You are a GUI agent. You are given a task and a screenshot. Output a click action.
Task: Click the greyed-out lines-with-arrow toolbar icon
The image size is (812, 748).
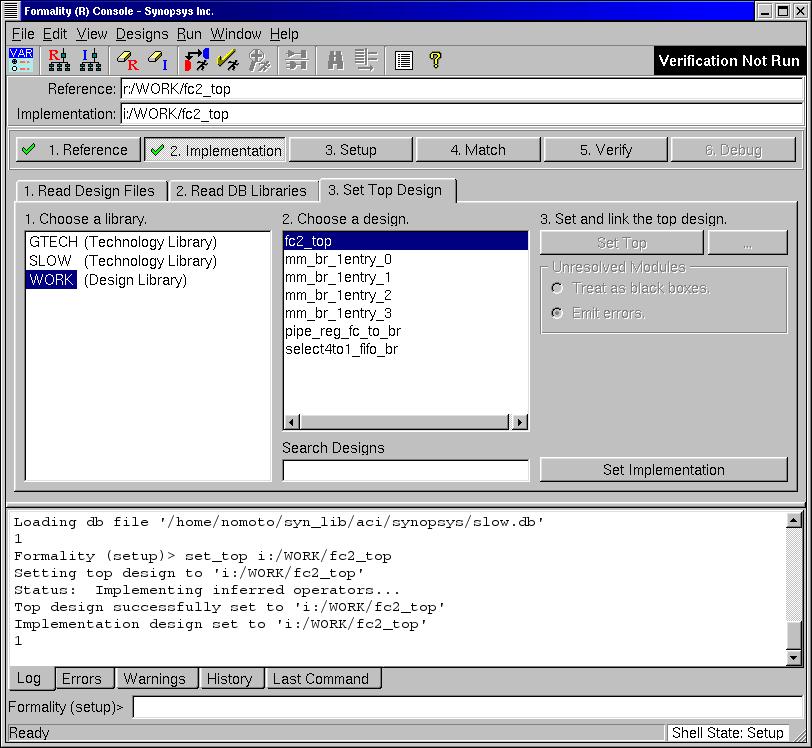[x=366, y=60]
